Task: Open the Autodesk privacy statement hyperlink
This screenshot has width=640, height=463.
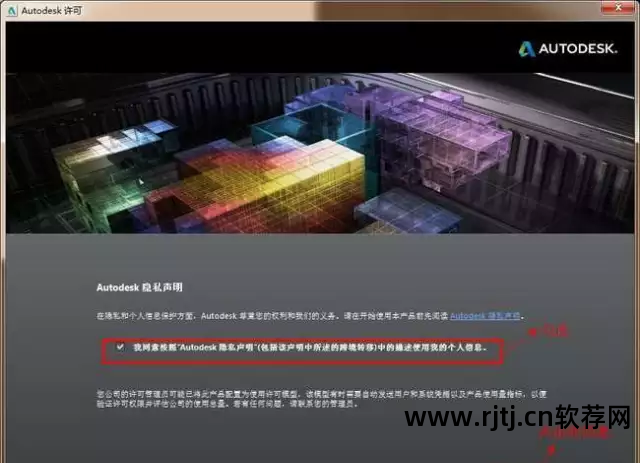Action: 485,316
